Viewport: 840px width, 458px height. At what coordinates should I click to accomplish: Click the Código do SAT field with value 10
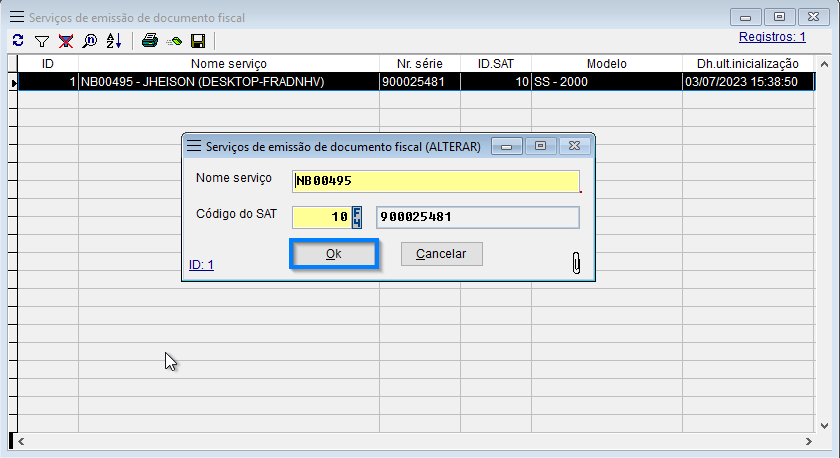click(320, 217)
